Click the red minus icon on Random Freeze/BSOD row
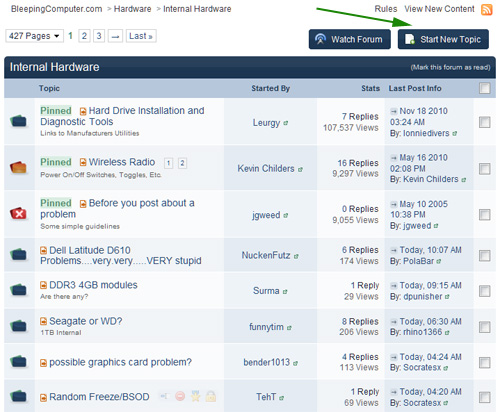 pyautogui.click(x=180, y=396)
